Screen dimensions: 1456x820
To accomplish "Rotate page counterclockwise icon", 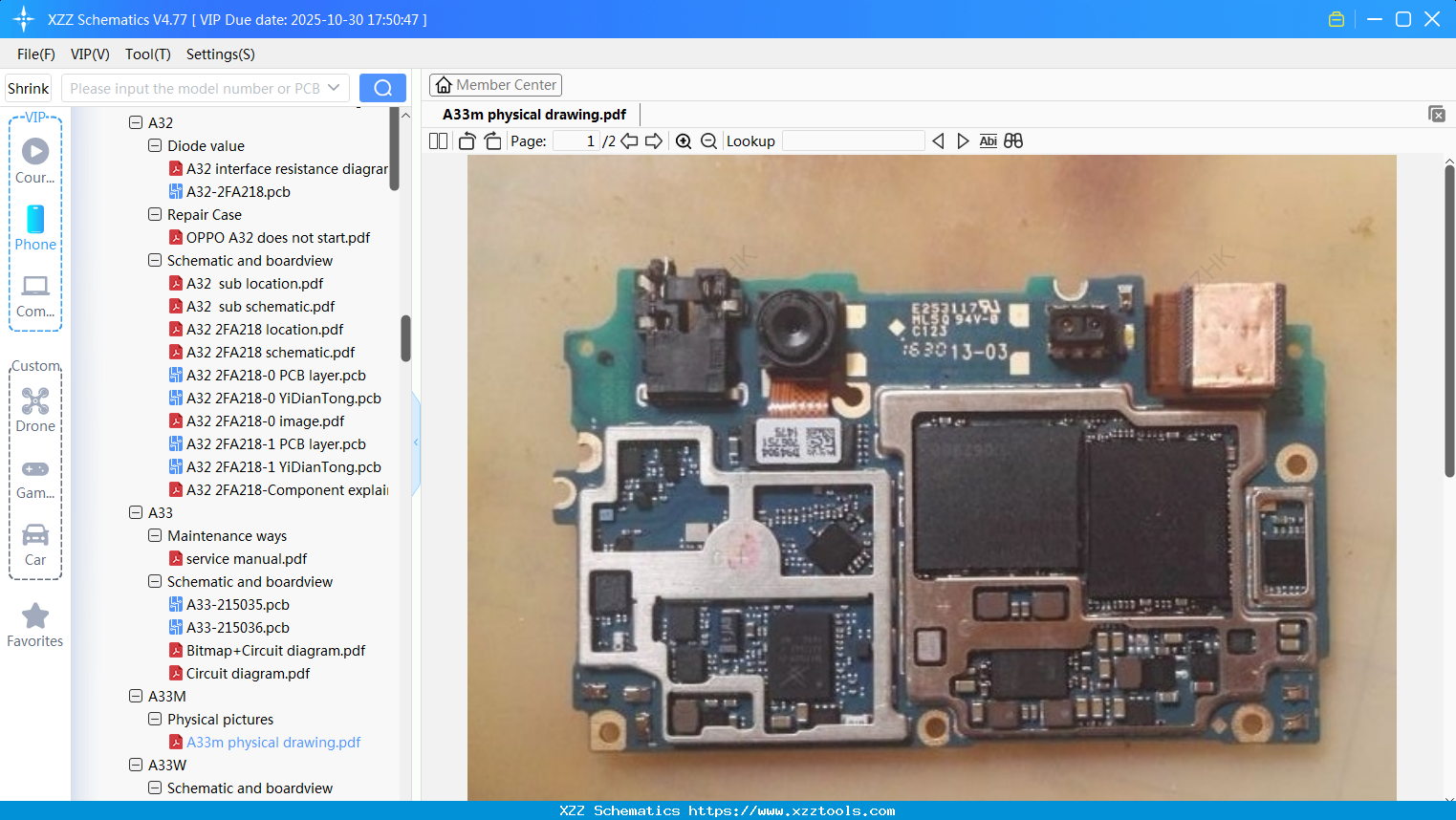I will (467, 141).
